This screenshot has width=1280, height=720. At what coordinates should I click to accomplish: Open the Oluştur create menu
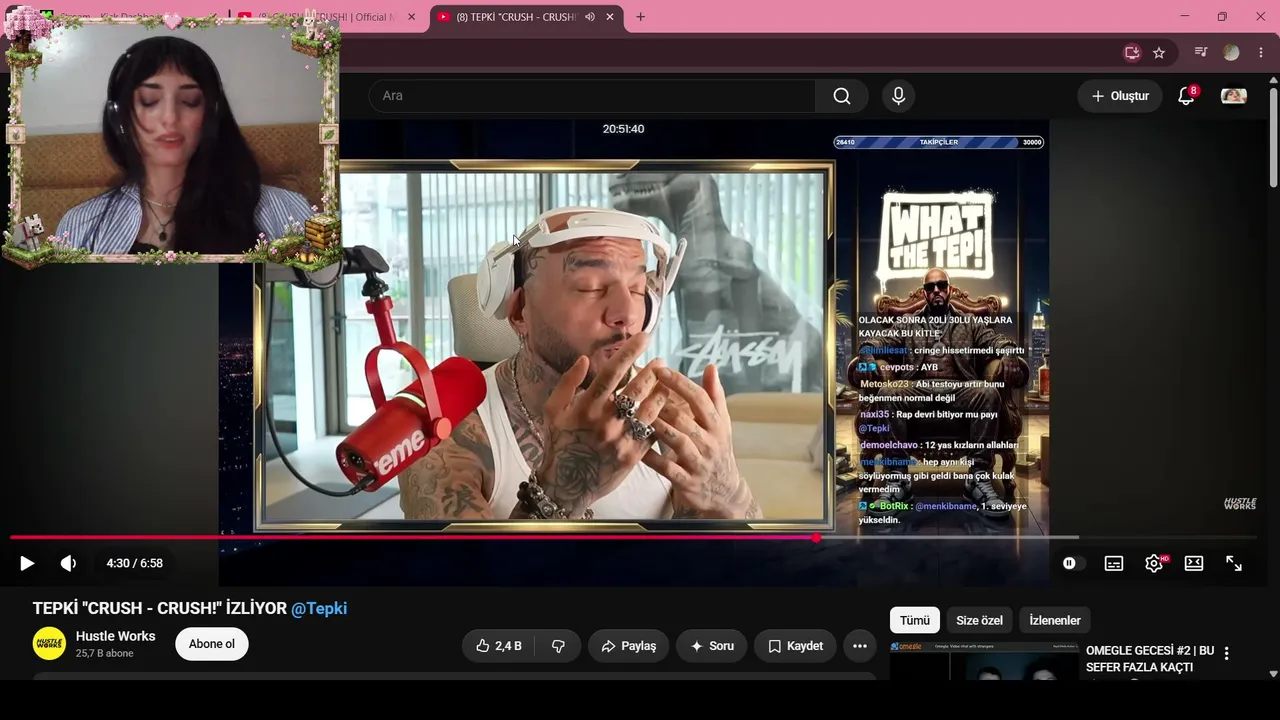point(1120,96)
